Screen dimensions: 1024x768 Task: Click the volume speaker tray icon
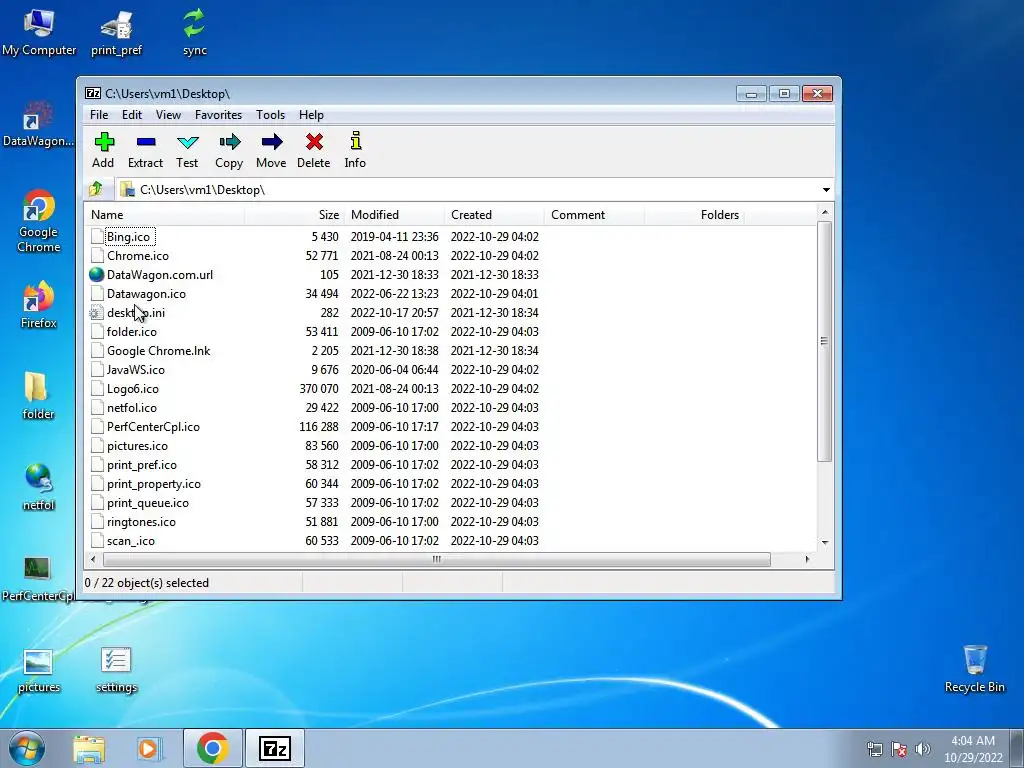[x=923, y=749]
